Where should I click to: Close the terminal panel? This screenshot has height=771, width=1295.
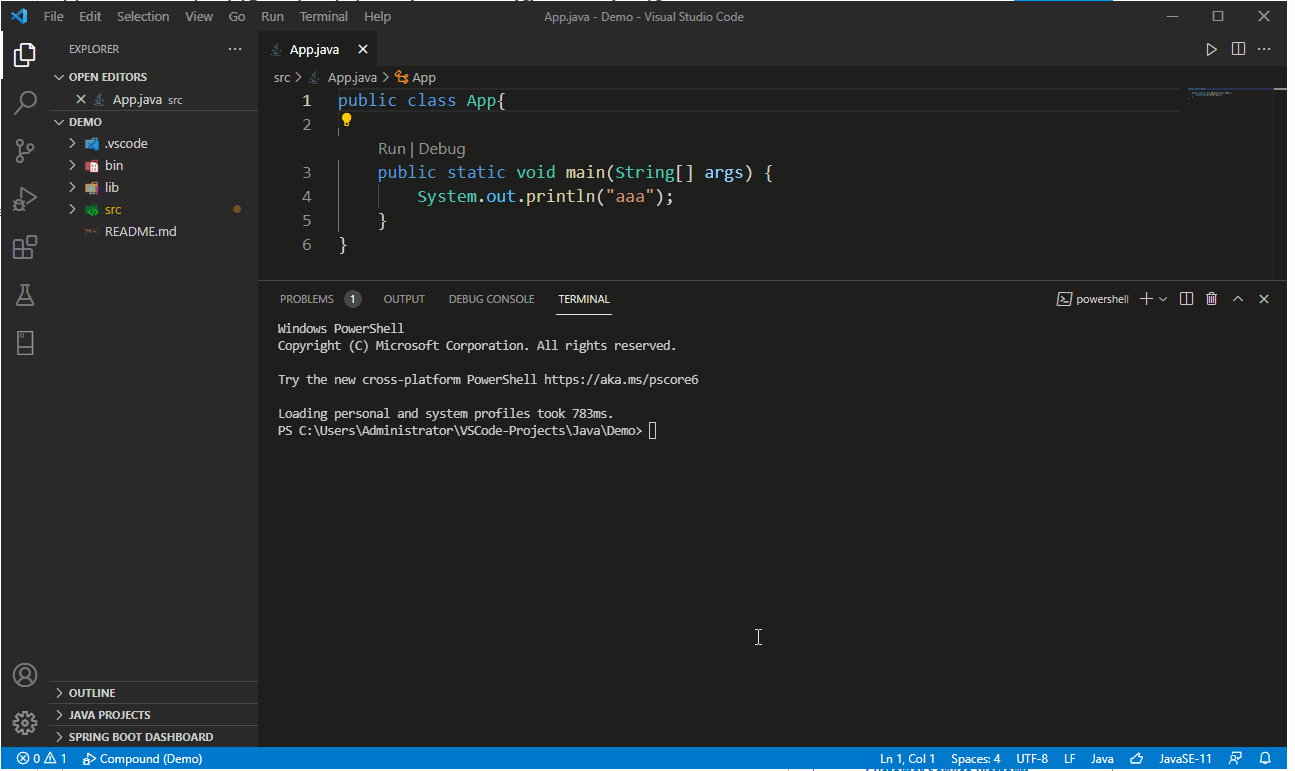point(1264,299)
